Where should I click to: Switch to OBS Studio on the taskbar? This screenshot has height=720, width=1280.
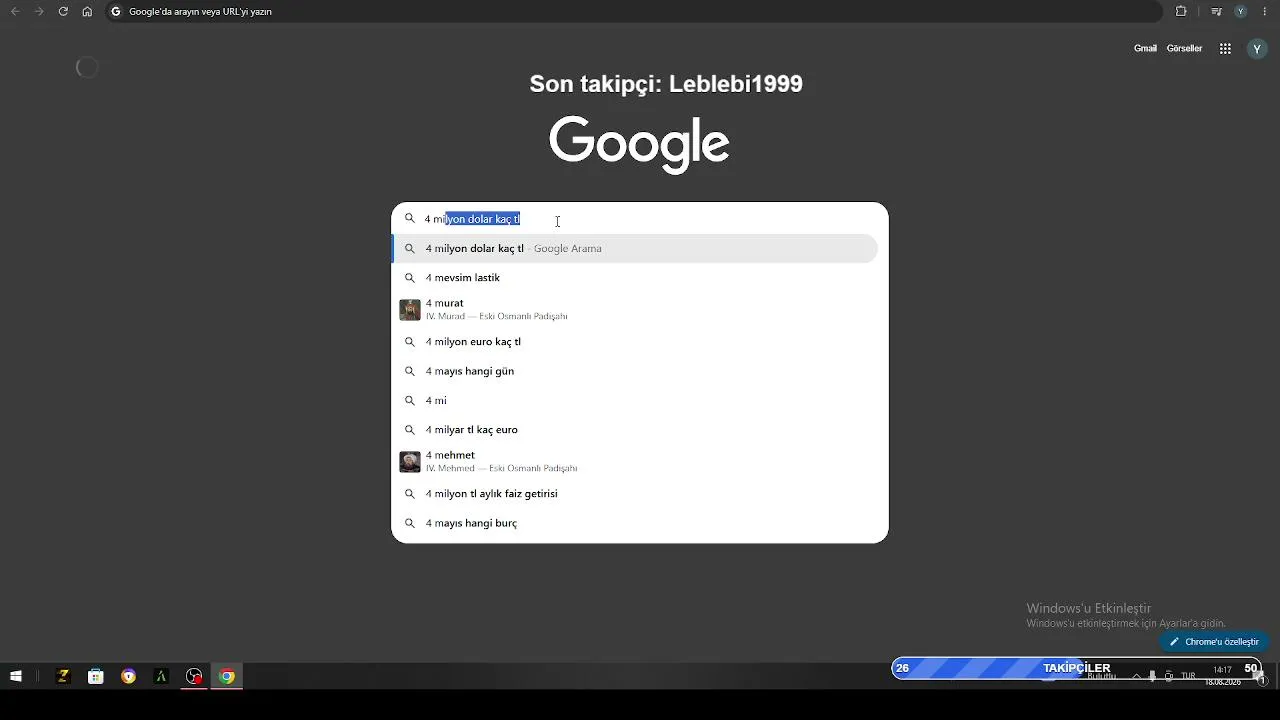pyautogui.click(x=194, y=676)
